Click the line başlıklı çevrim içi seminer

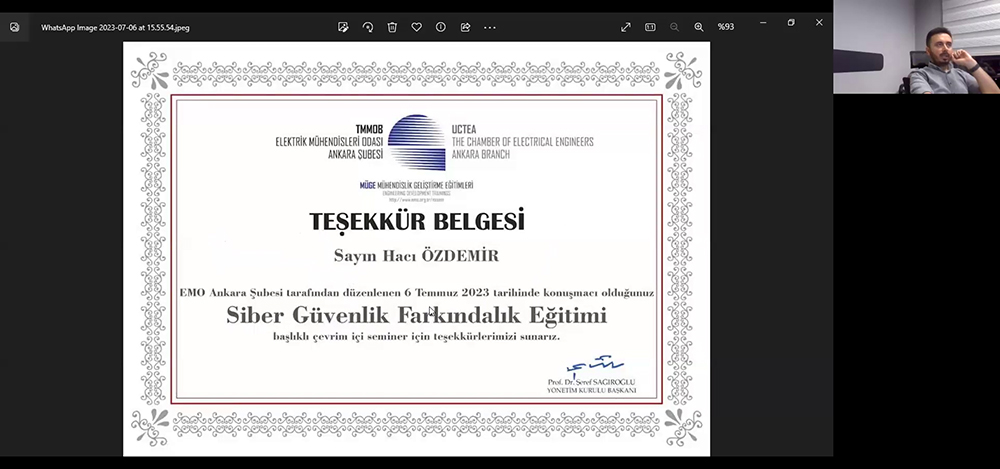click(416, 336)
